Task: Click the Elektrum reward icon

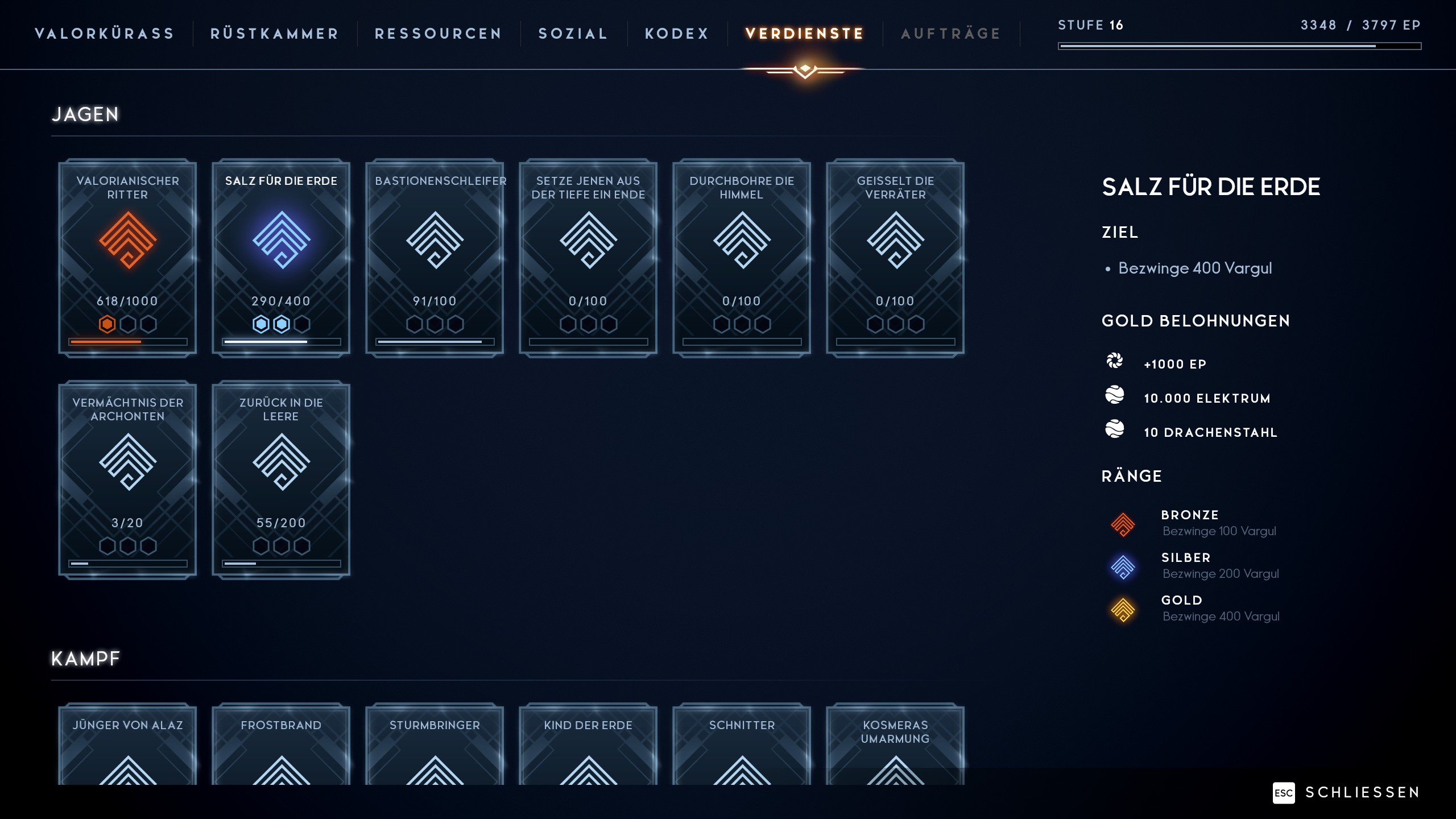Action: pyautogui.click(x=1115, y=395)
